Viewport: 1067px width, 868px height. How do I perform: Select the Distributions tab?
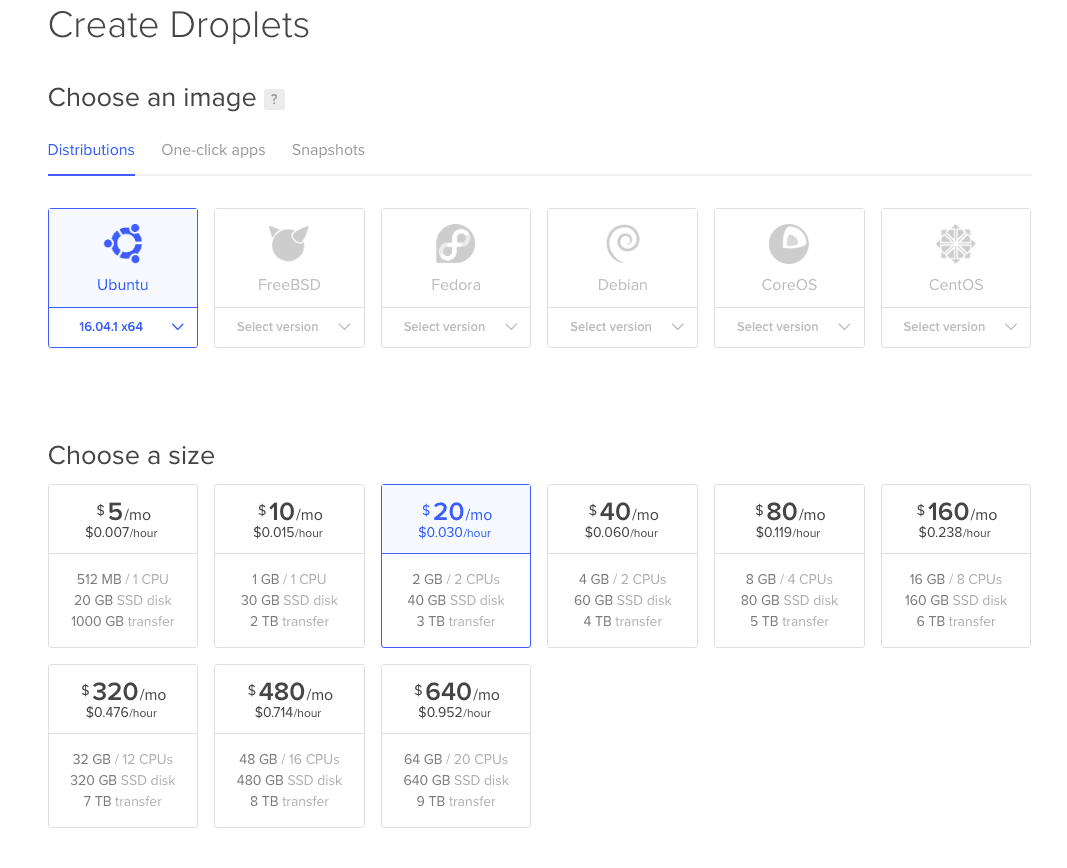click(91, 150)
